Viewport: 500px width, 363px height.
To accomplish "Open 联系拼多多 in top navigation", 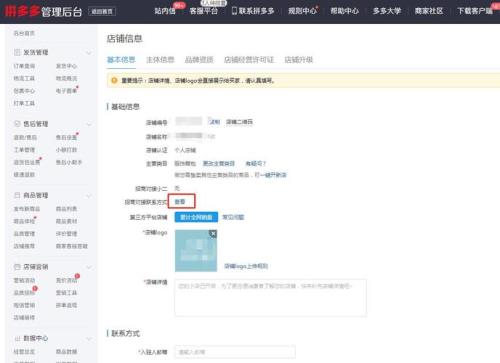I will click(256, 11).
